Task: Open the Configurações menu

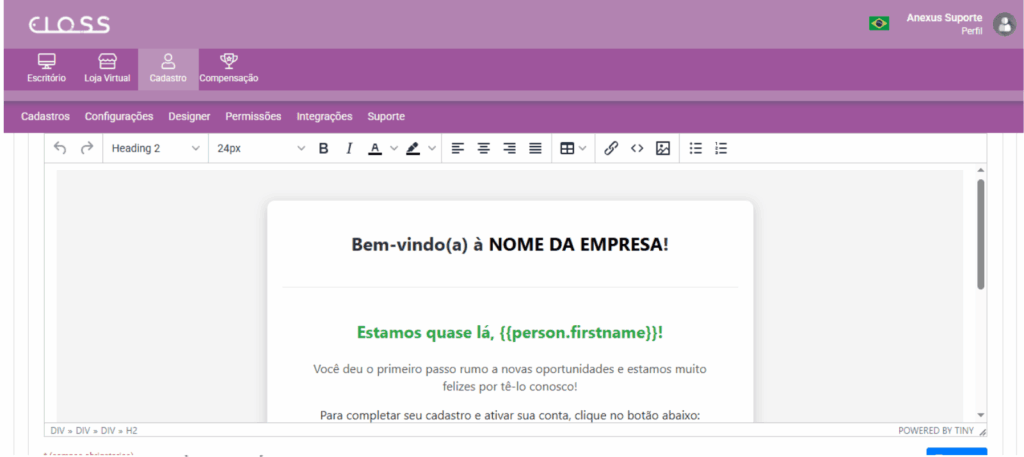Action: pos(119,116)
